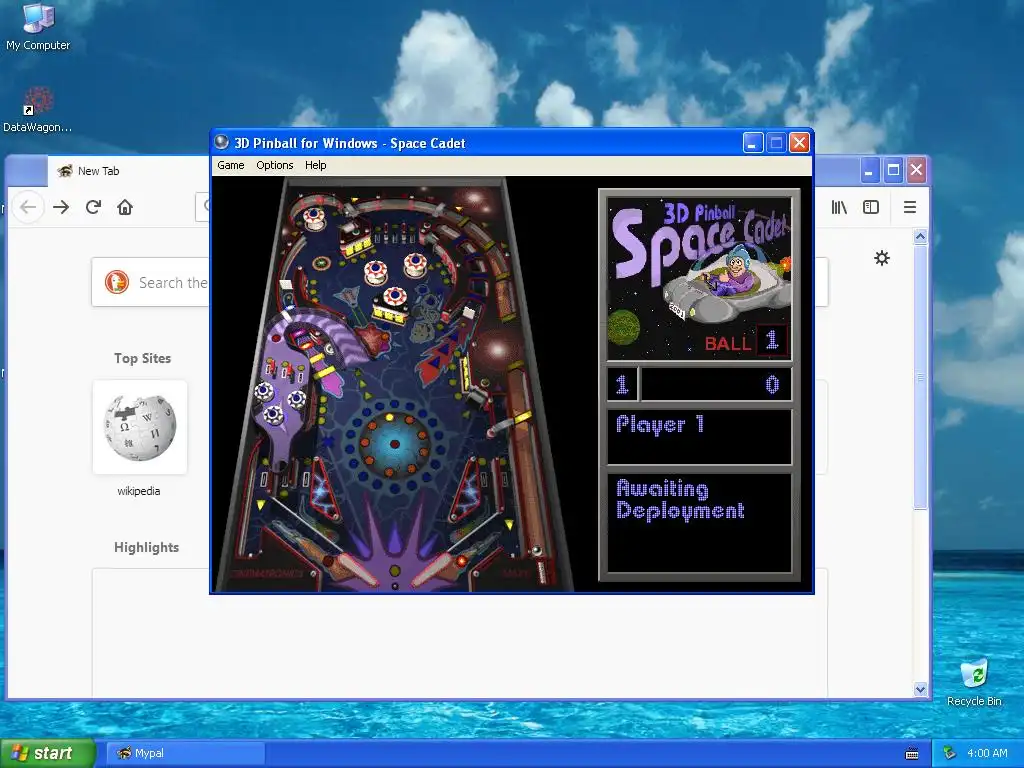Click the BALL 1 counter
Viewport: 1024px width, 768px height.
click(x=746, y=341)
